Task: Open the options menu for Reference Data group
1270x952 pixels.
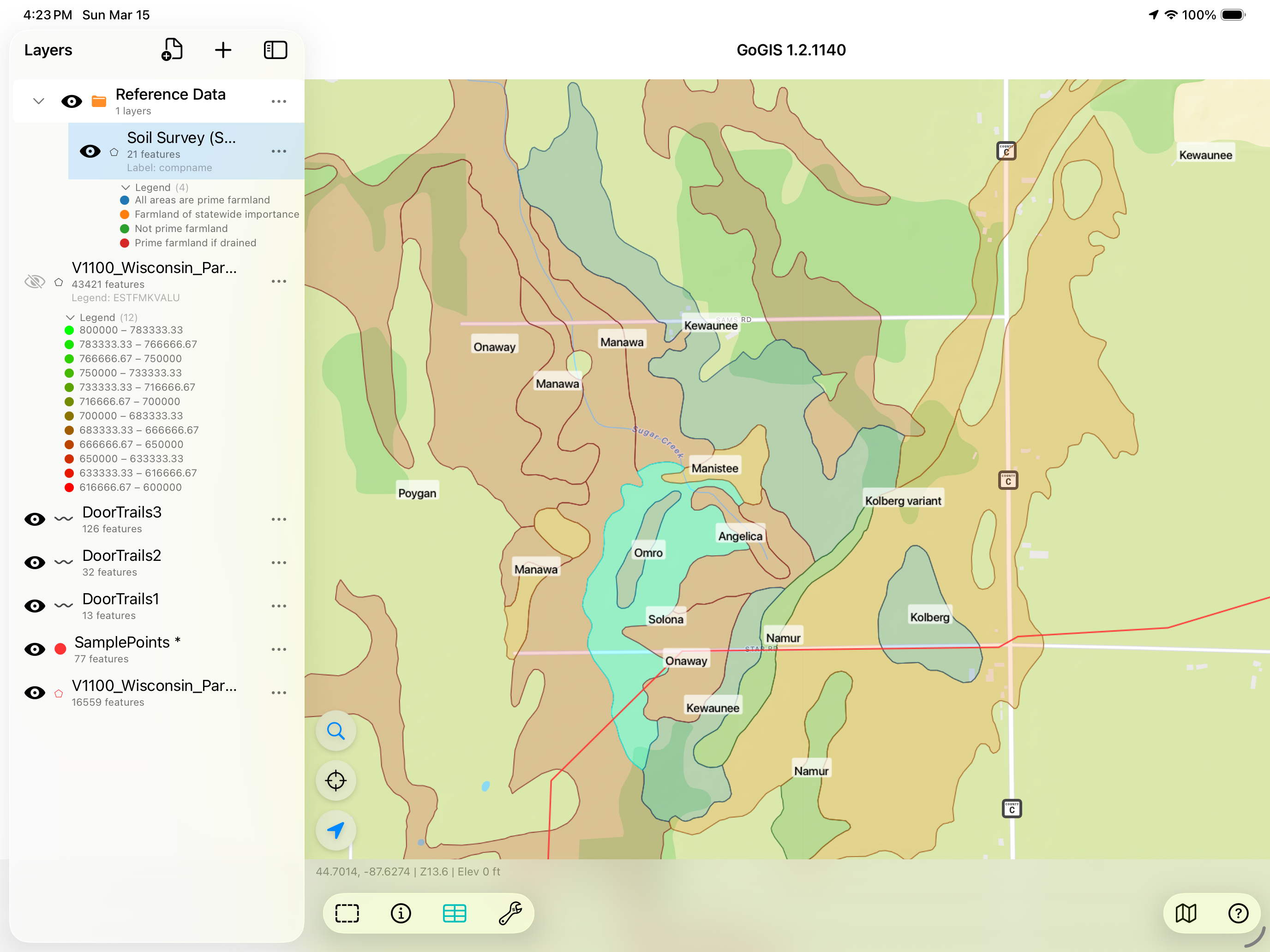Action: pyautogui.click(x=279, y=101)
